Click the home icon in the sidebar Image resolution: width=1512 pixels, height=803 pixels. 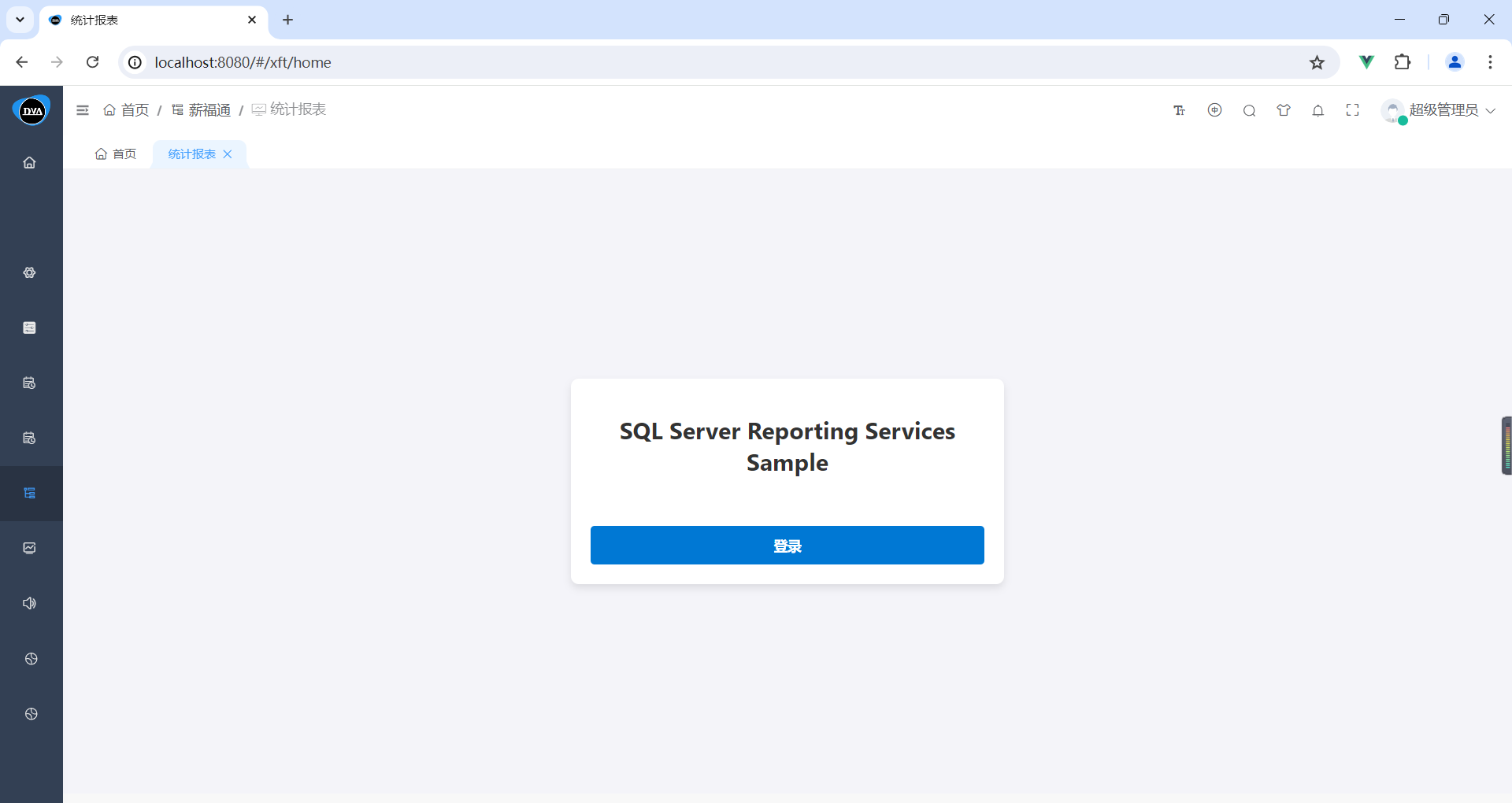[30, 163]
